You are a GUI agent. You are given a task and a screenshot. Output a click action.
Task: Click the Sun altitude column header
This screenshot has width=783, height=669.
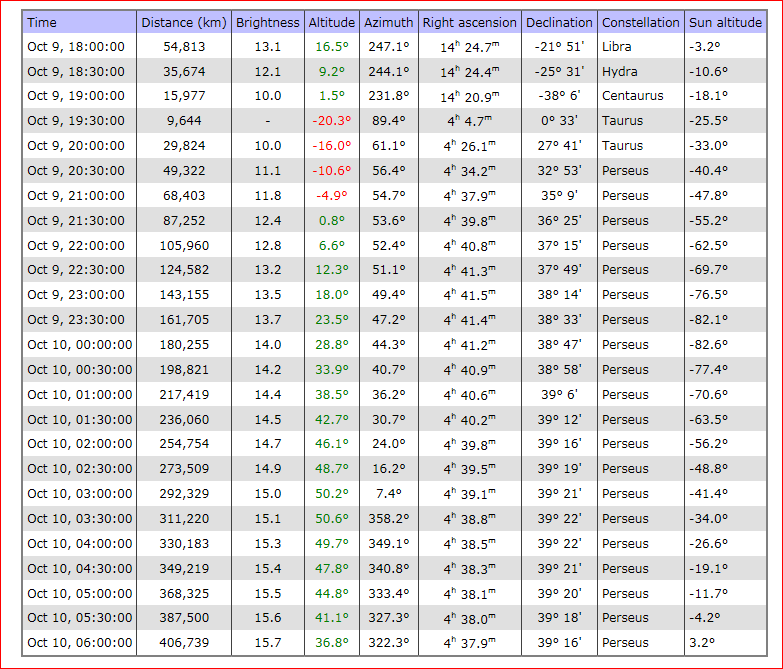pos(726,22)
